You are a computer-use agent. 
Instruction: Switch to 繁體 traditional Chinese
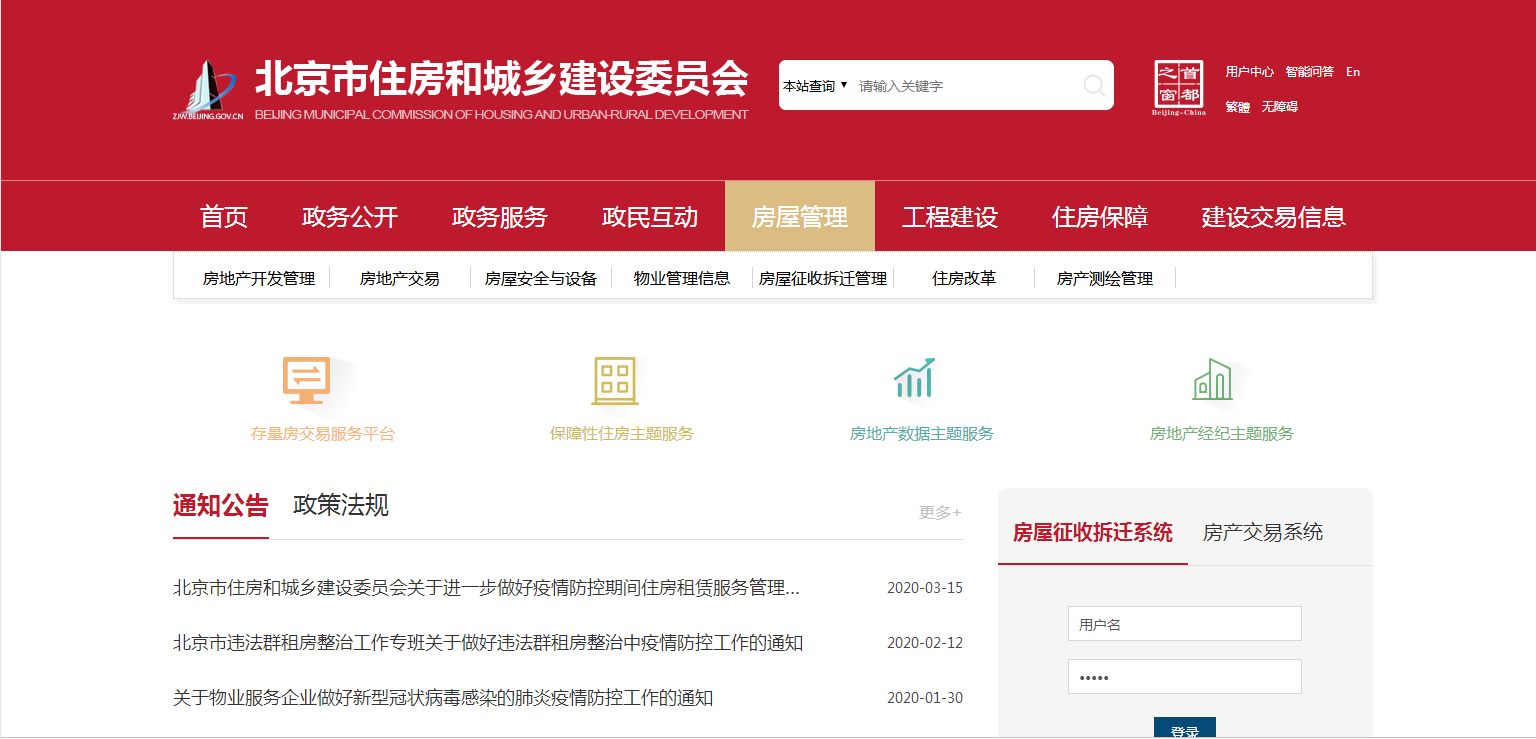pos(1238,107)
